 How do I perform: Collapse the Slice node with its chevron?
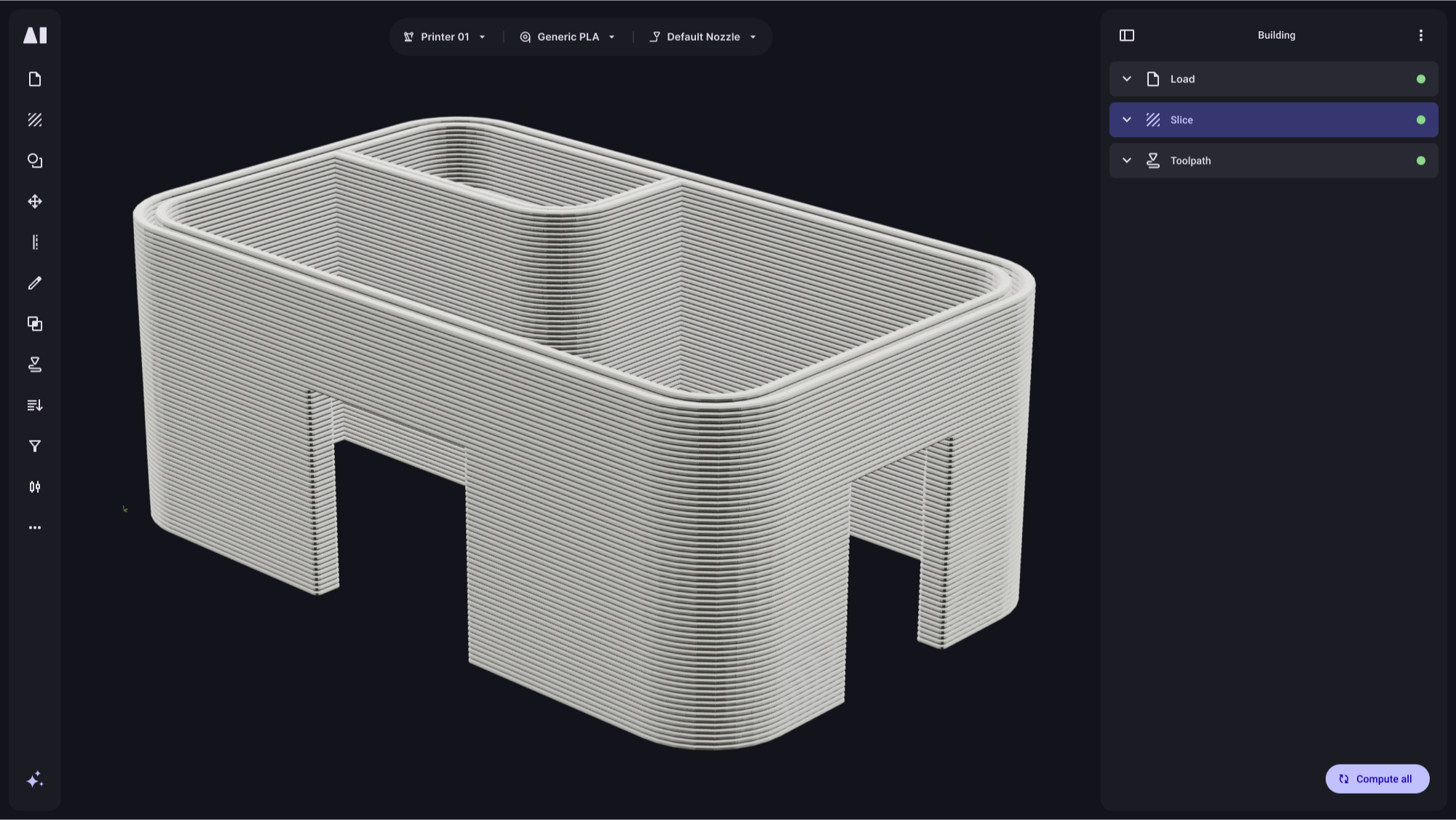click(x=1127, y=119)
